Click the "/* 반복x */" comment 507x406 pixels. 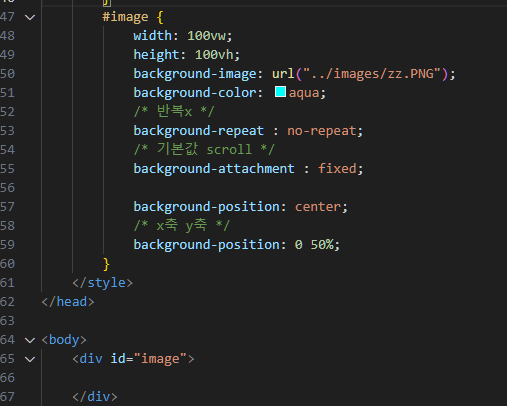coord(174,111)
